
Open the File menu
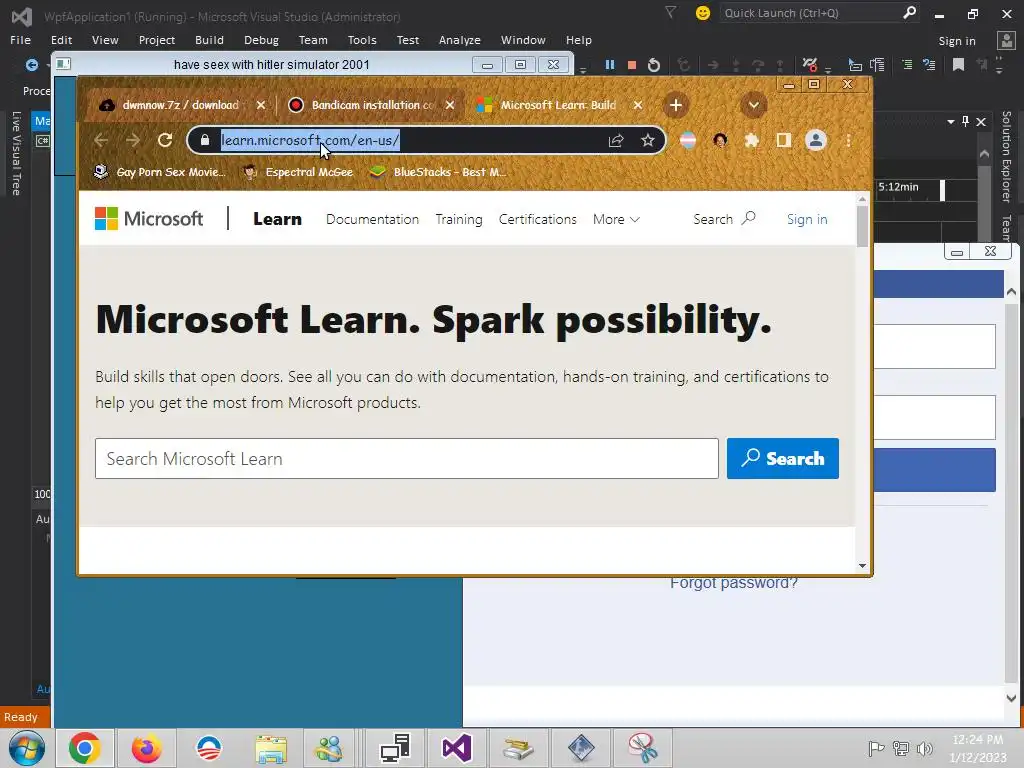point(20,40)
